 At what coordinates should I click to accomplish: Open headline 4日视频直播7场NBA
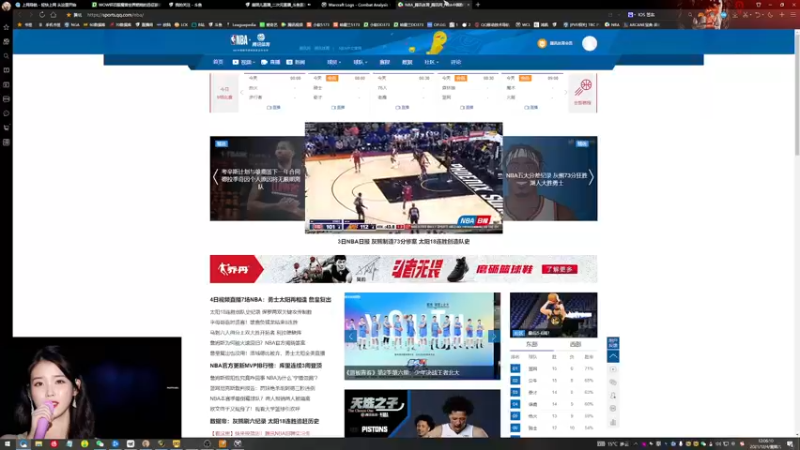(270, 299)
